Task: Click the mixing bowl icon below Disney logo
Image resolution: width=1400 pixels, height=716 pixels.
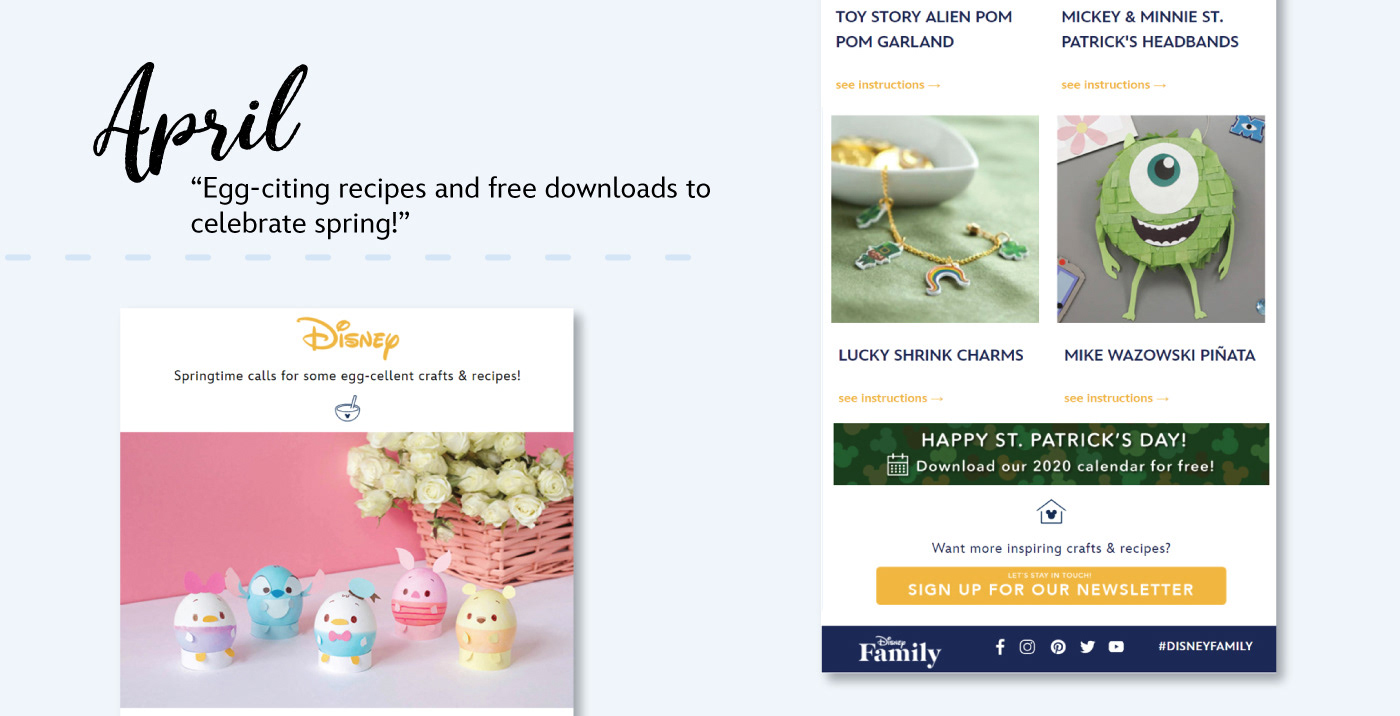Action: 347,408
